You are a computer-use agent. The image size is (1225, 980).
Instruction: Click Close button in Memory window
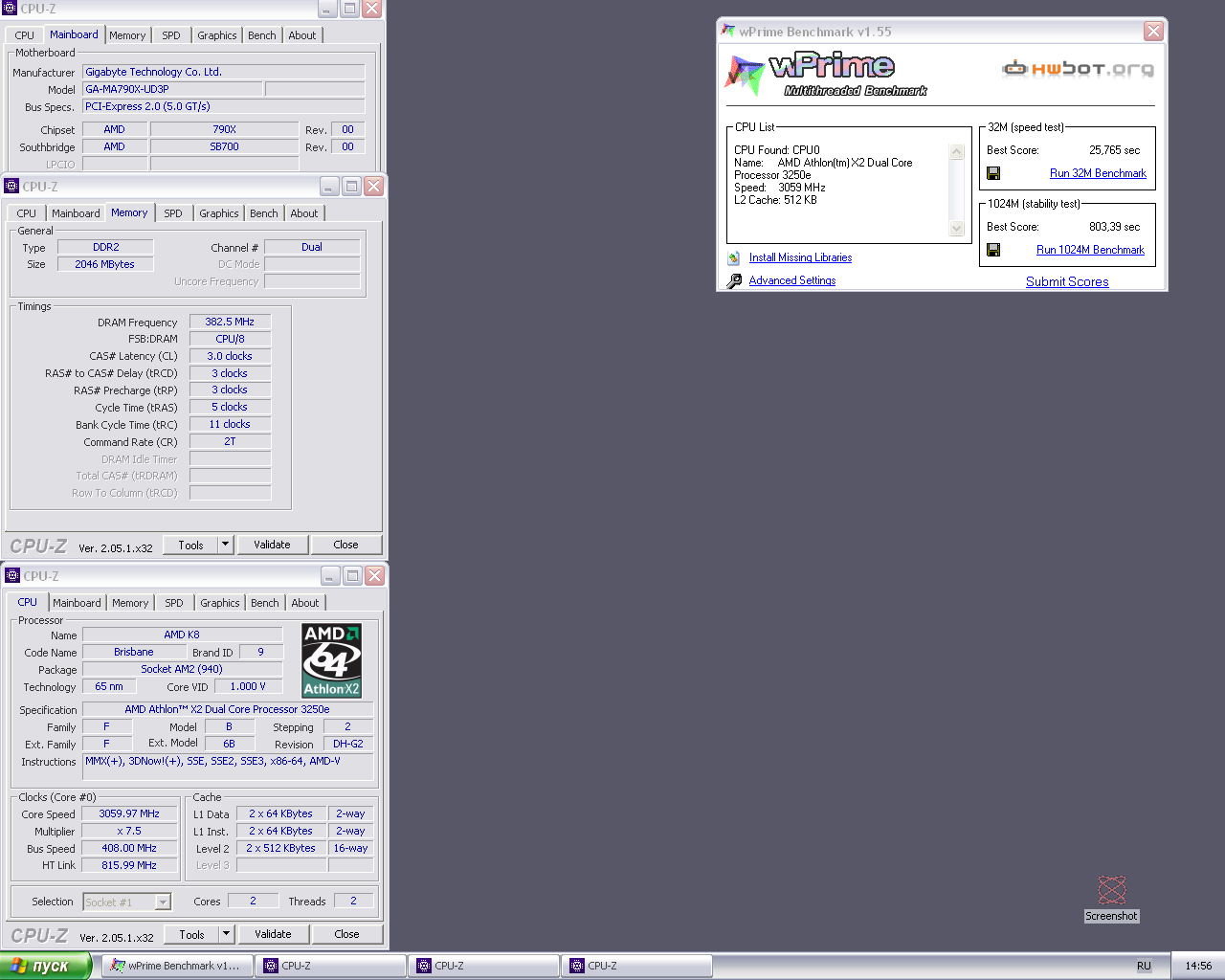coord(345,545)
